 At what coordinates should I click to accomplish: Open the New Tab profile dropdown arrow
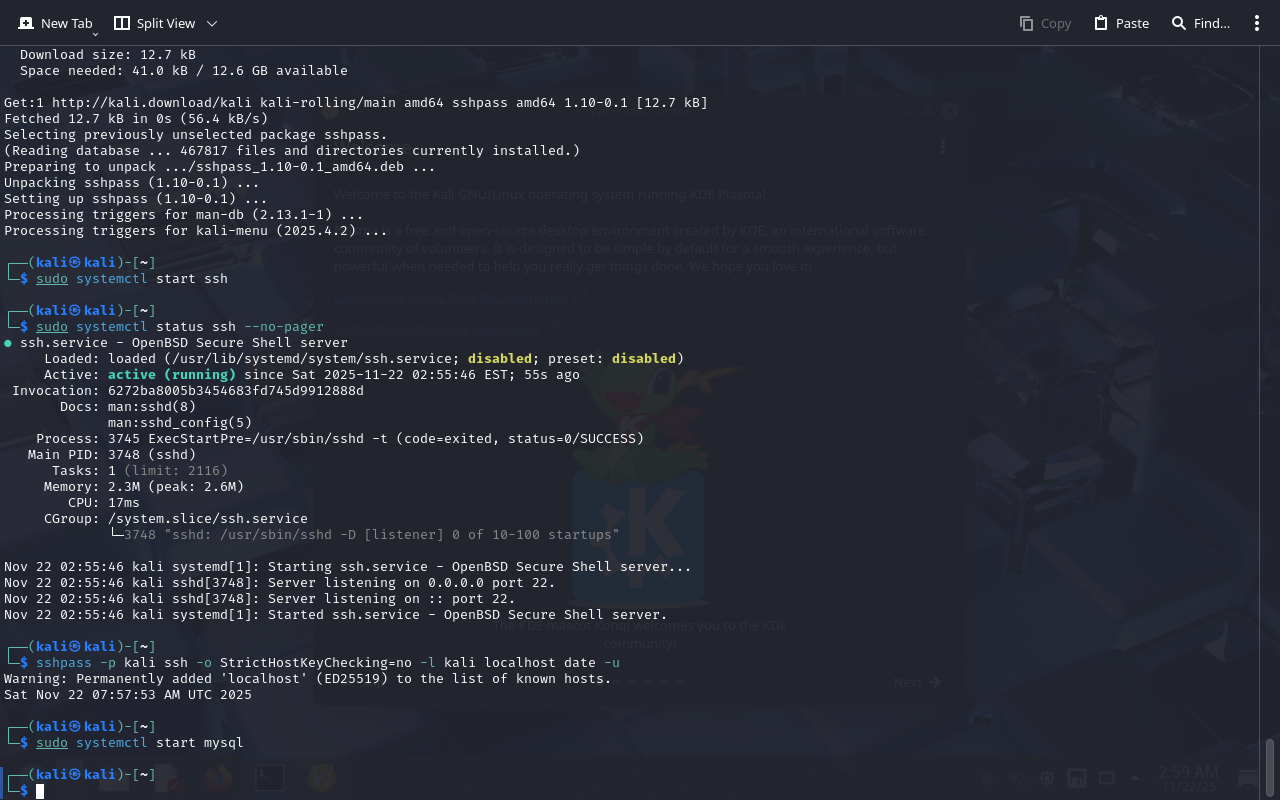[x=95, y=34]
